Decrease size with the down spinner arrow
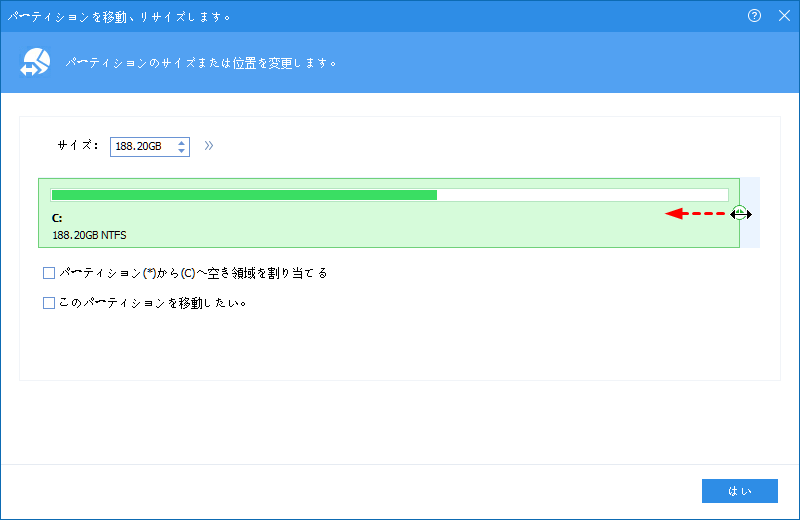This screenshot has height=520, width=800. (x=182, y=151)
